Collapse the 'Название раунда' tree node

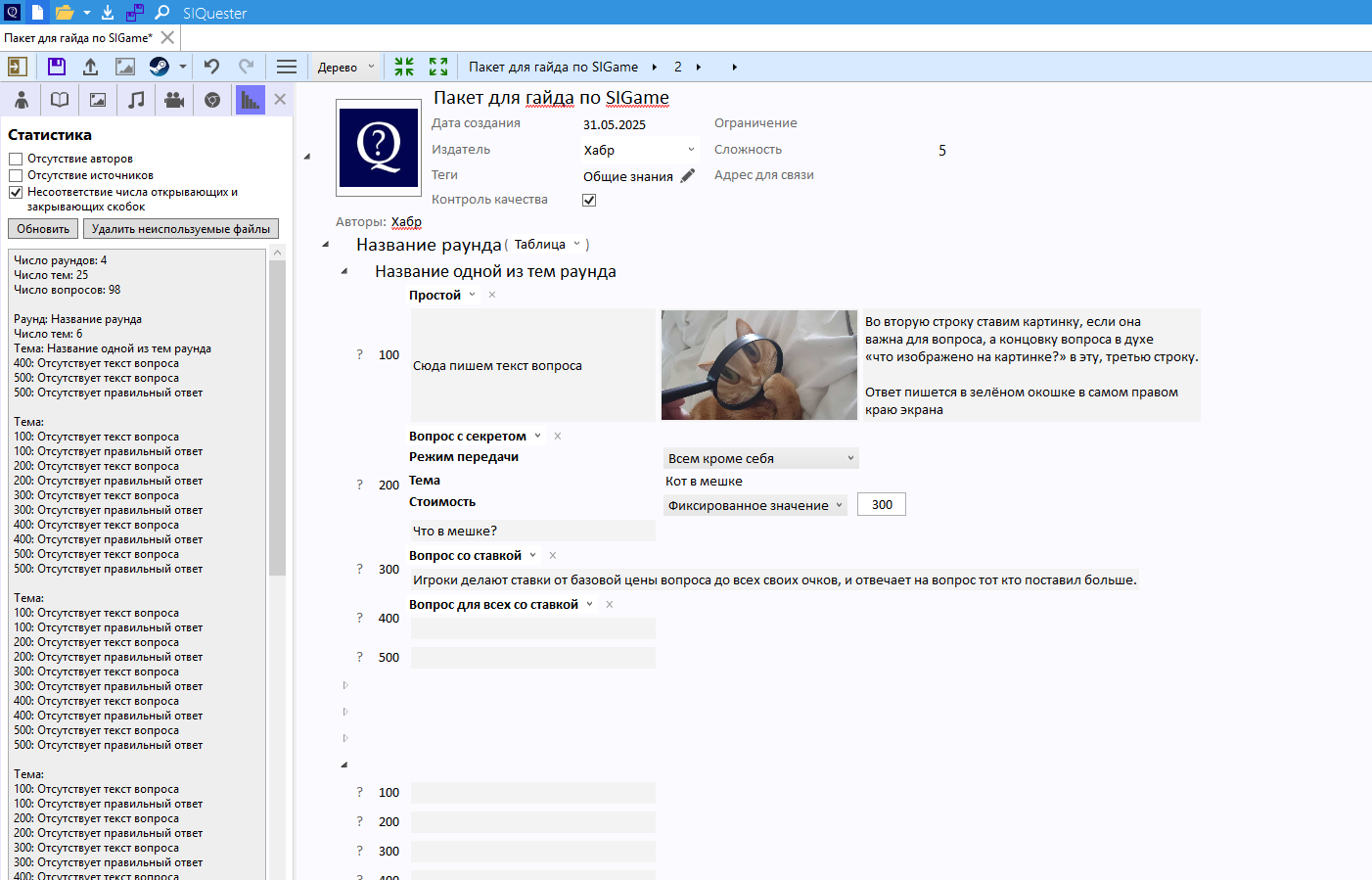326,245
